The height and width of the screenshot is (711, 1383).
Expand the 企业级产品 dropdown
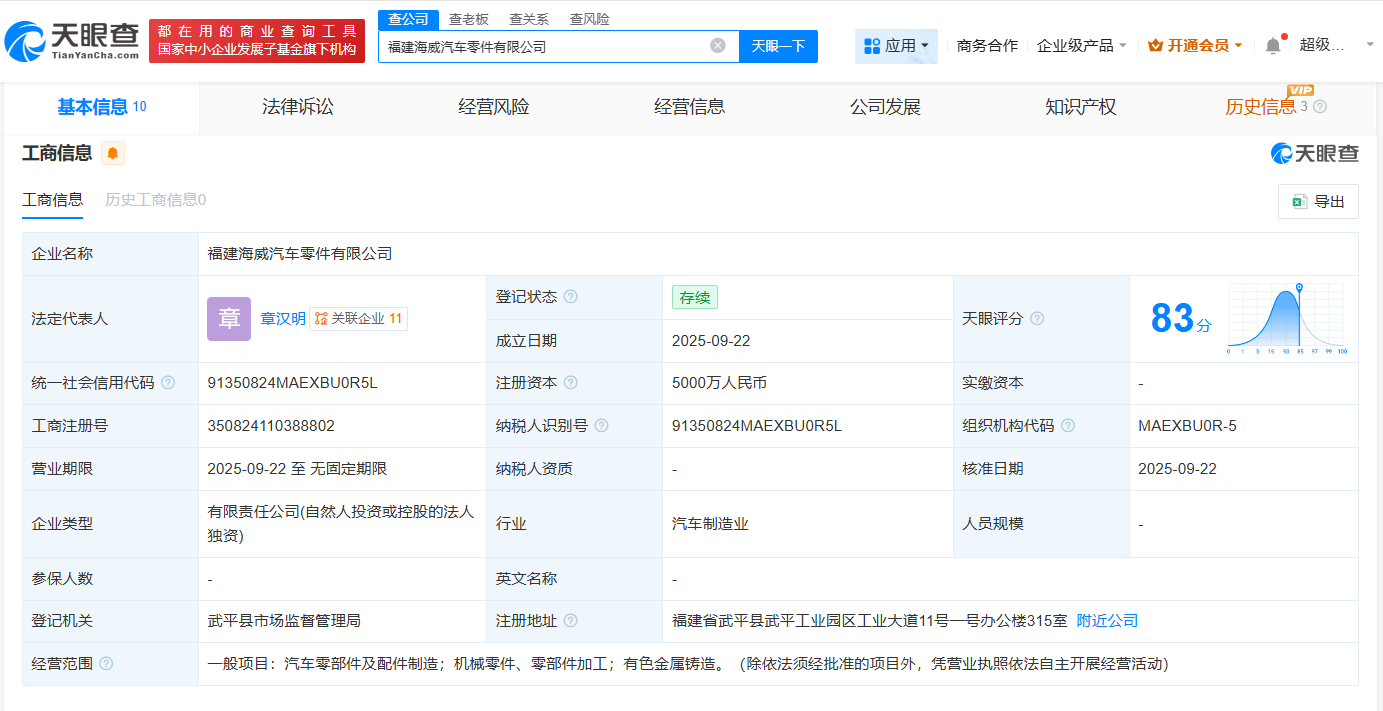(x=1079, y=46)
